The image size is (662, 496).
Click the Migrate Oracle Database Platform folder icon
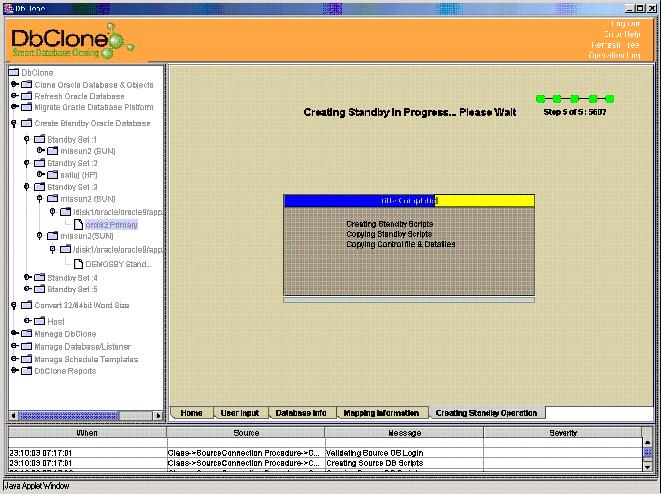(x=27, y=107)
